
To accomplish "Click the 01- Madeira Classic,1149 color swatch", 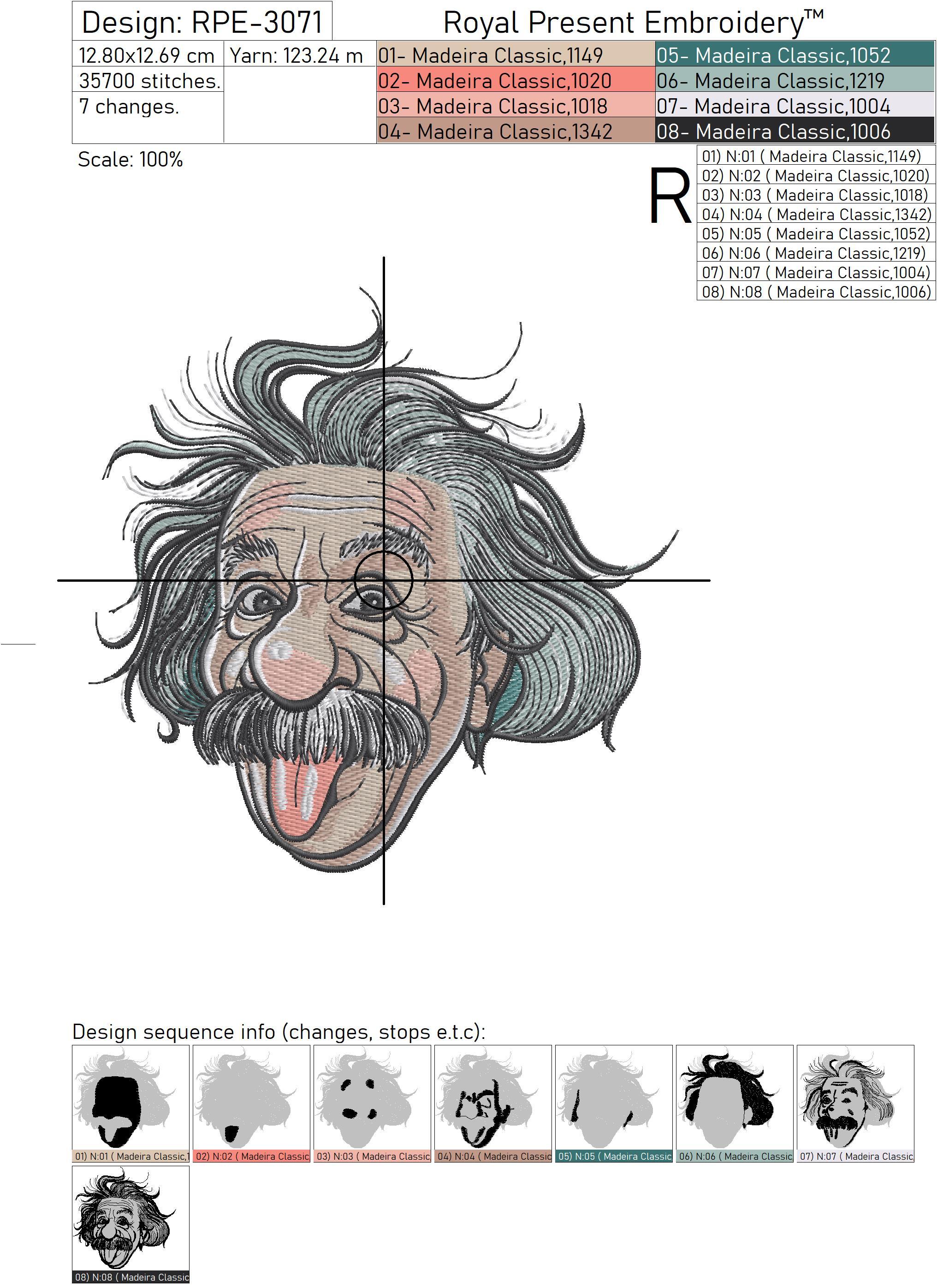I will point(516,54).
